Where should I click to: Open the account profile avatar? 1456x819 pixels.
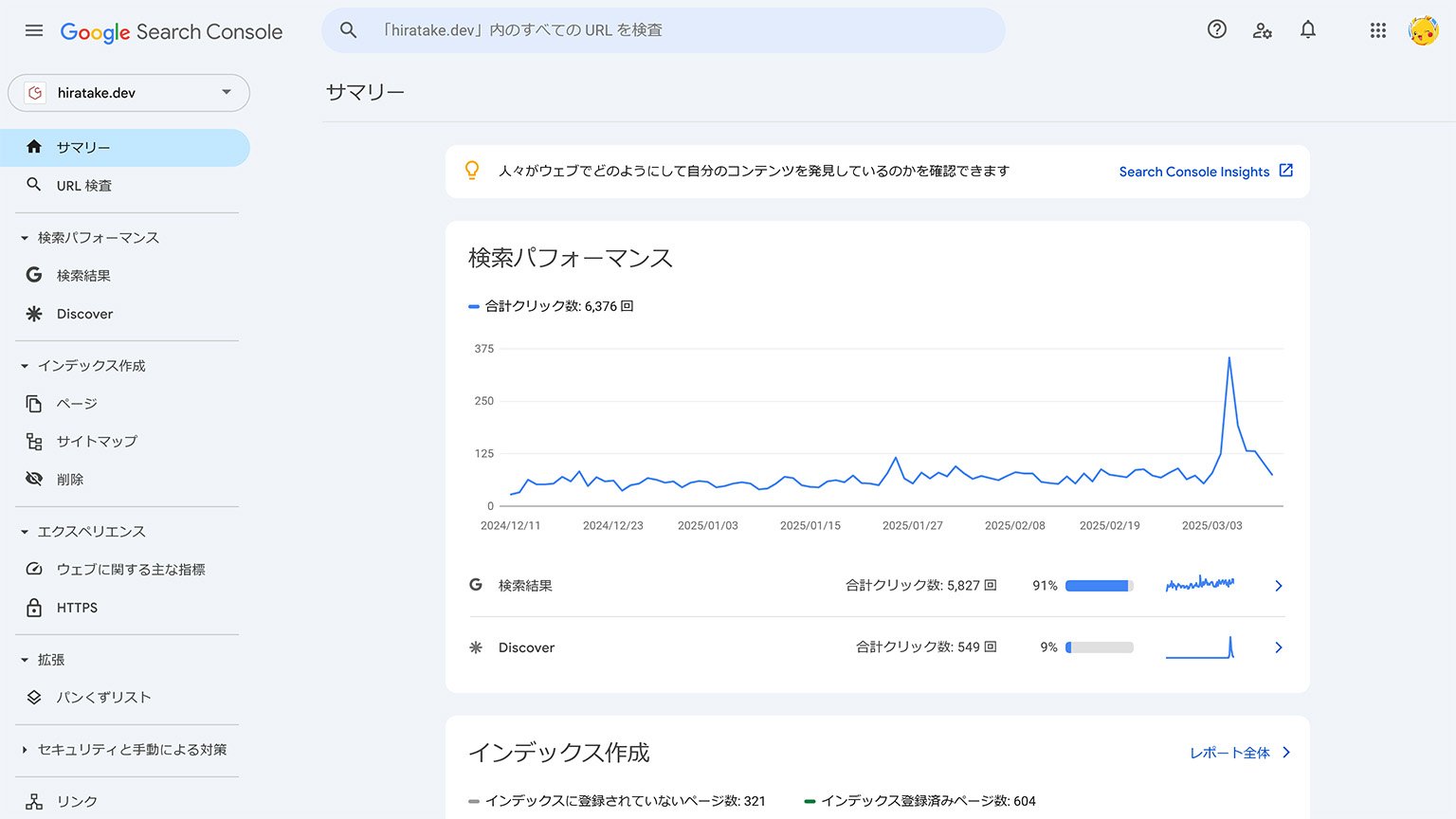tap(1423, 30)
